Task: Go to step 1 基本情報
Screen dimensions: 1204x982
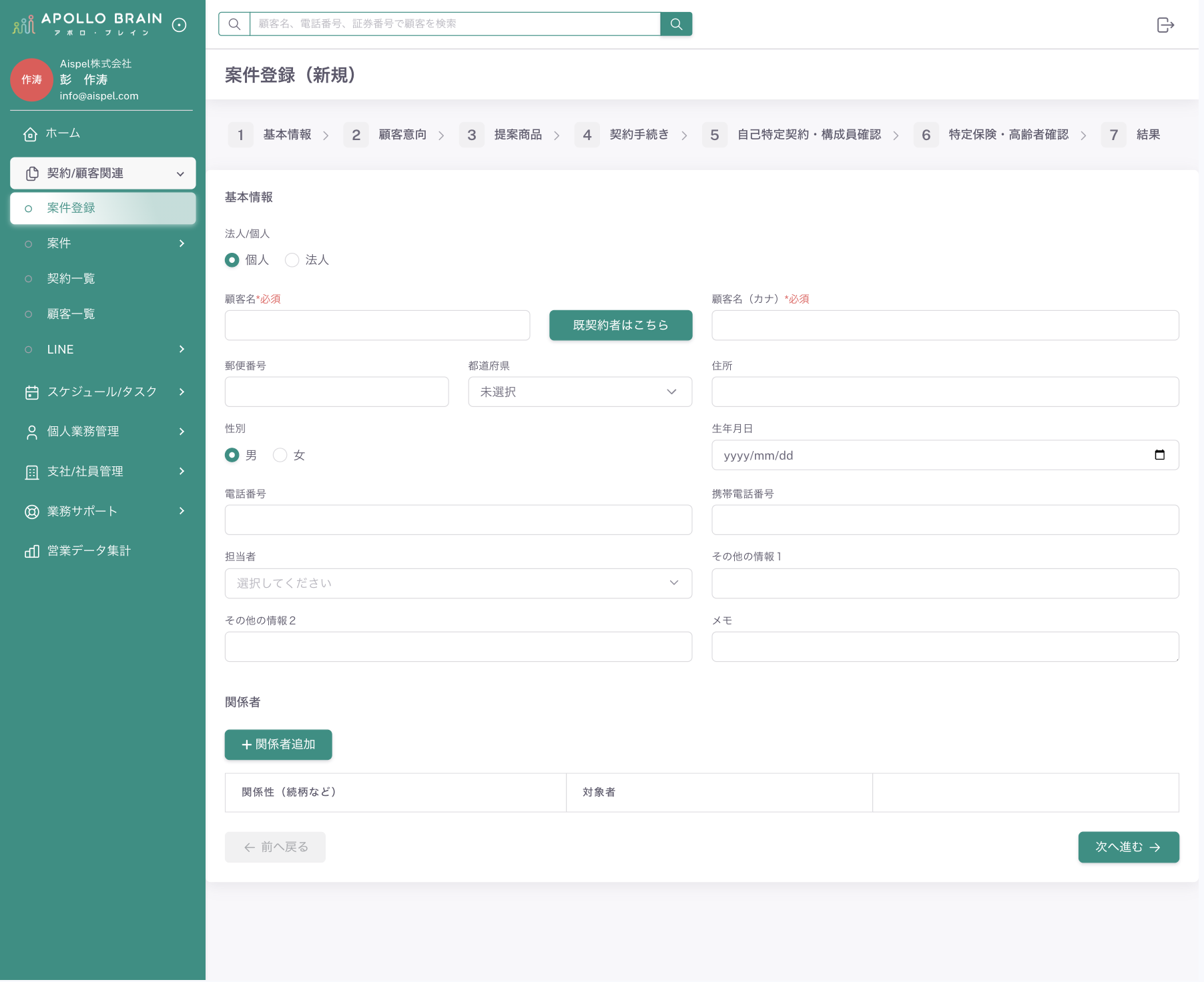Action: coord(270,135)
